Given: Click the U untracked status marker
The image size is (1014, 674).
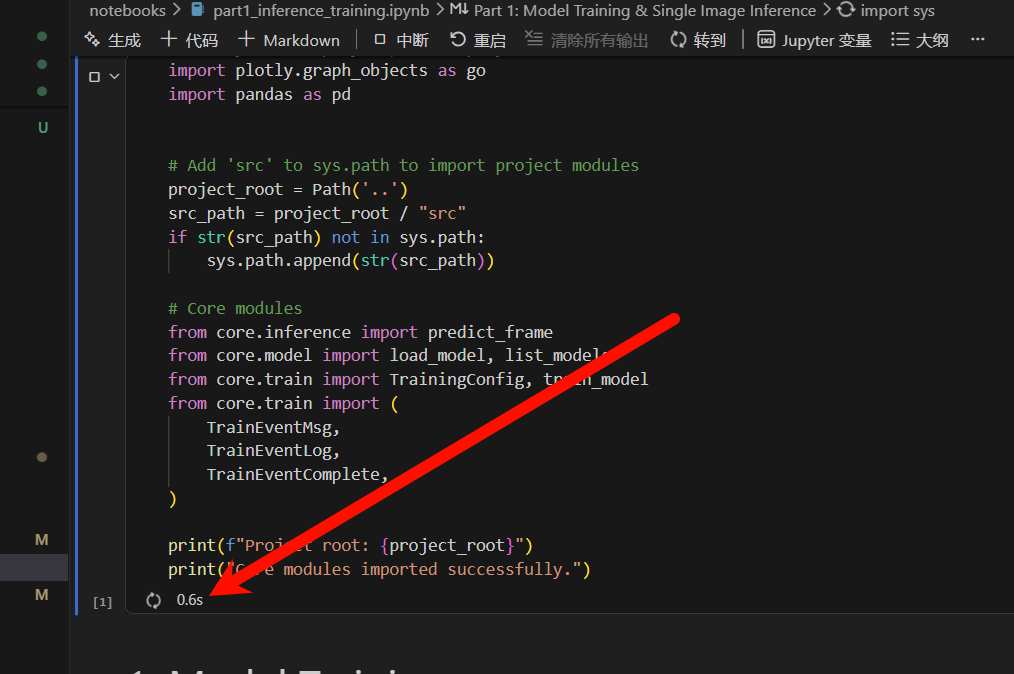Looking at the screenshot, I should 43,127.
